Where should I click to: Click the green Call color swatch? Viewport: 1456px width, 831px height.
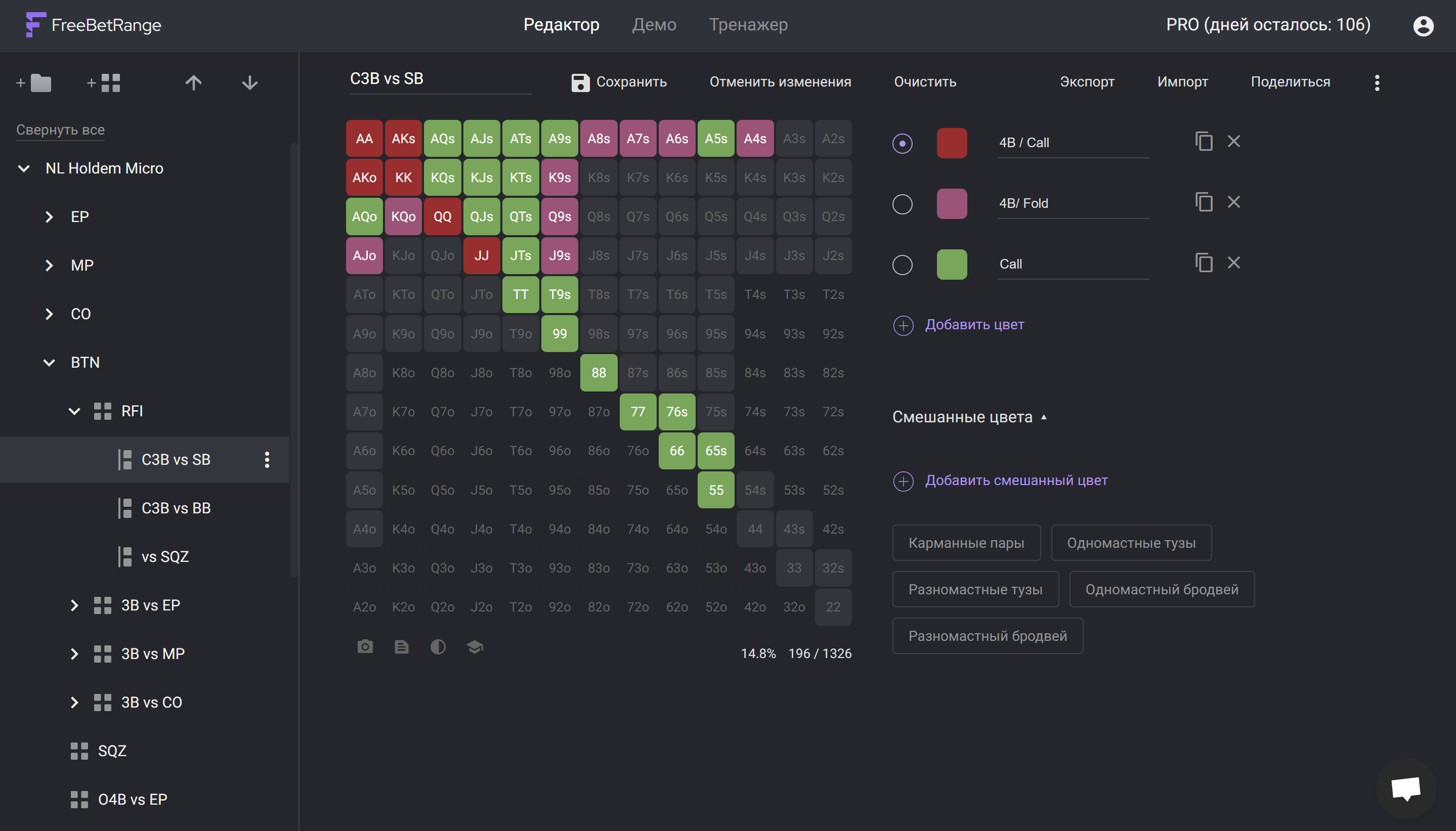pyautogui.click(x=952, y=264)
